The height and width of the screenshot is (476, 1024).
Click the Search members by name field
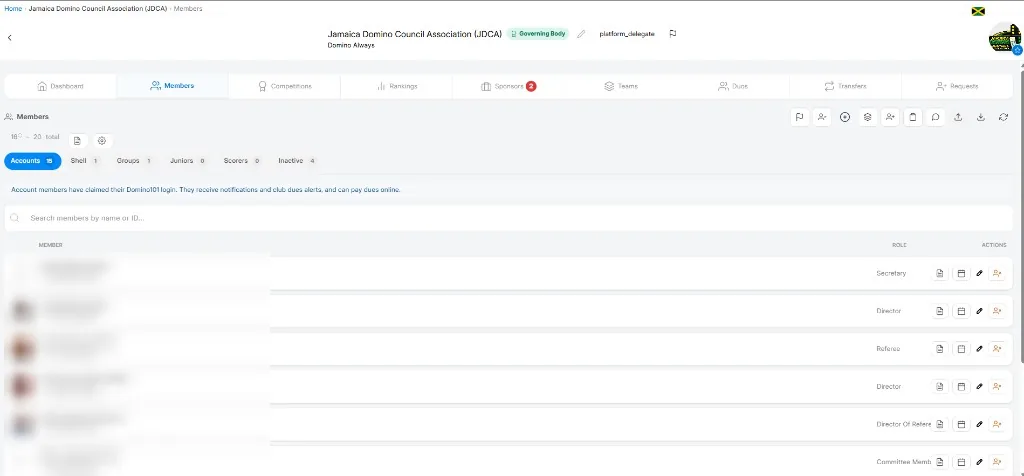[x=509, y=218]
